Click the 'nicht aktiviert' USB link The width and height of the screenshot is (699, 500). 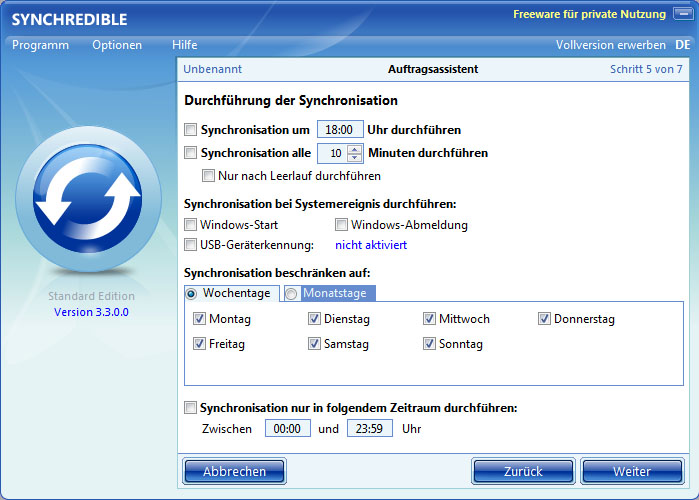[371, 245]
